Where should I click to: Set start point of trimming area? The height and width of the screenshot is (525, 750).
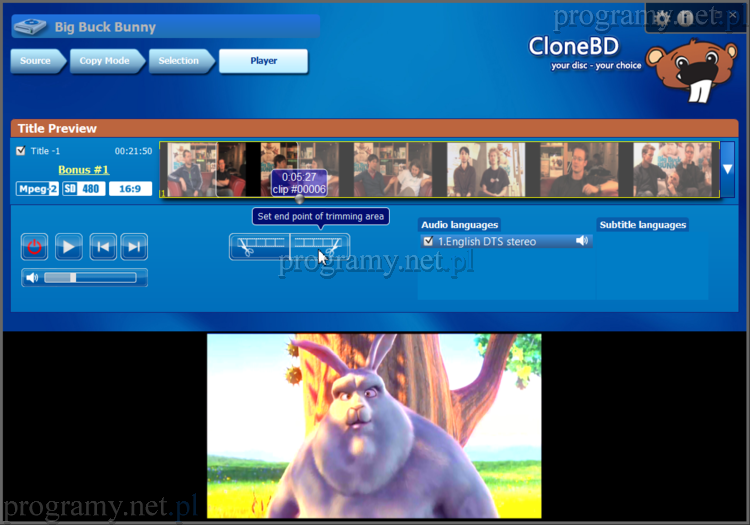pos(259,245)
